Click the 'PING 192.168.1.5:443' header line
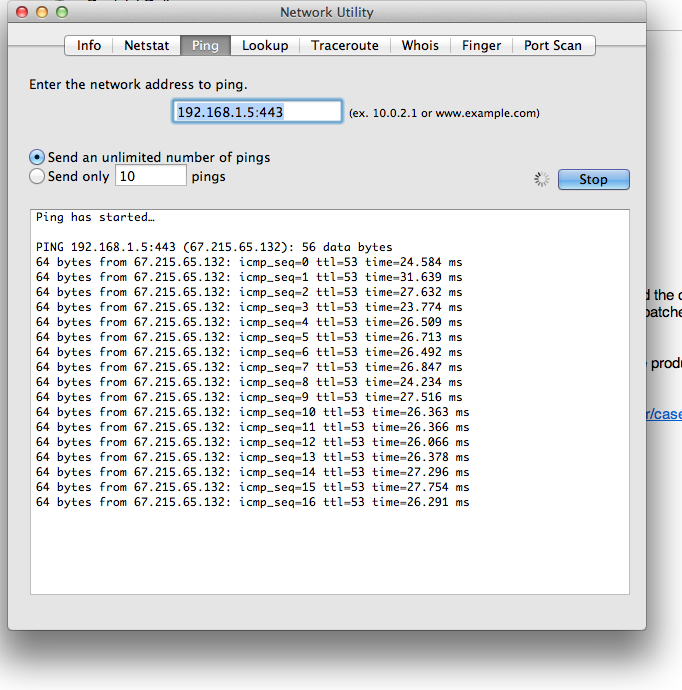 pyautogui.click(x=214, y=247)
